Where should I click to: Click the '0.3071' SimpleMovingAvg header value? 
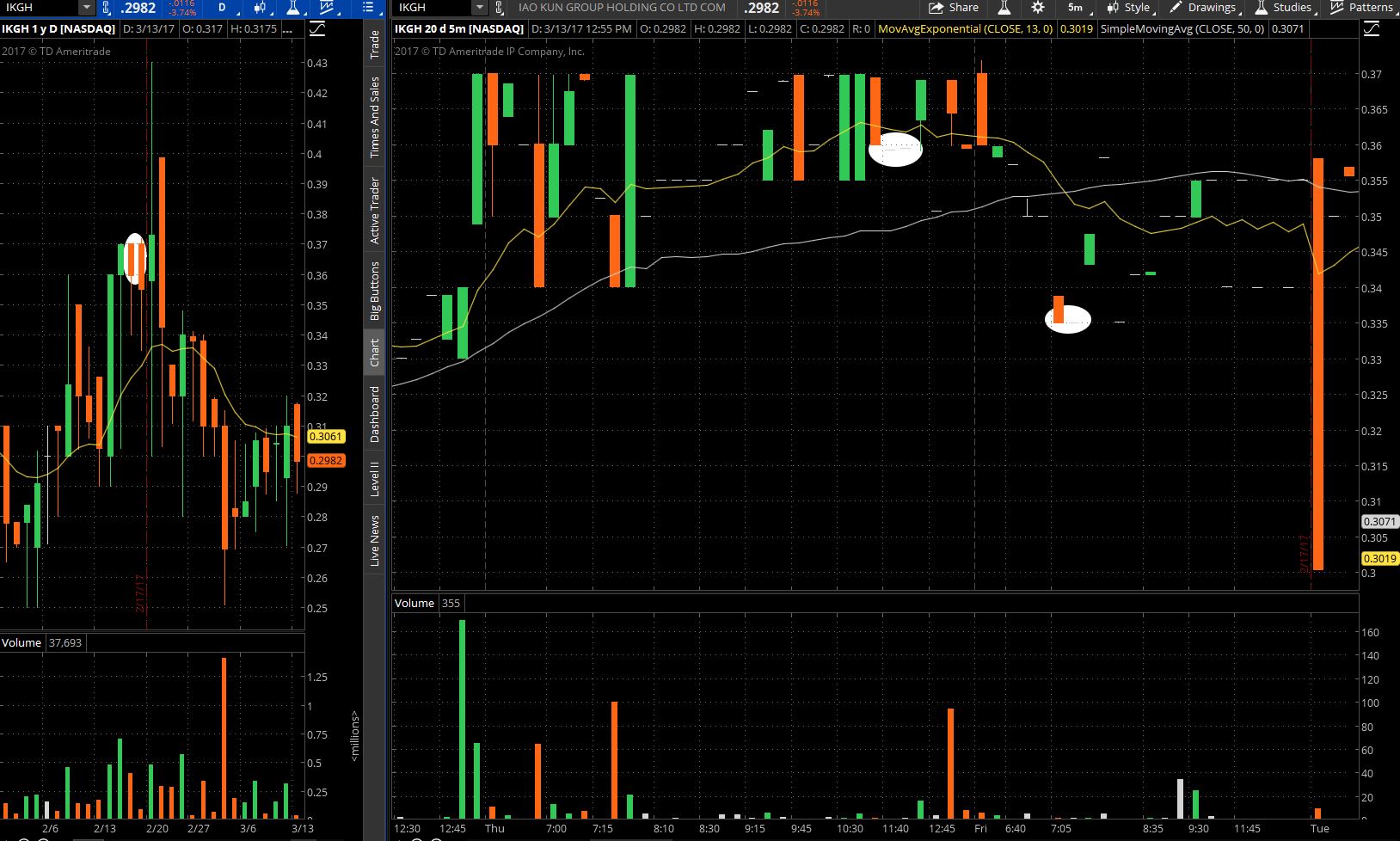(x=1287, y=28)
